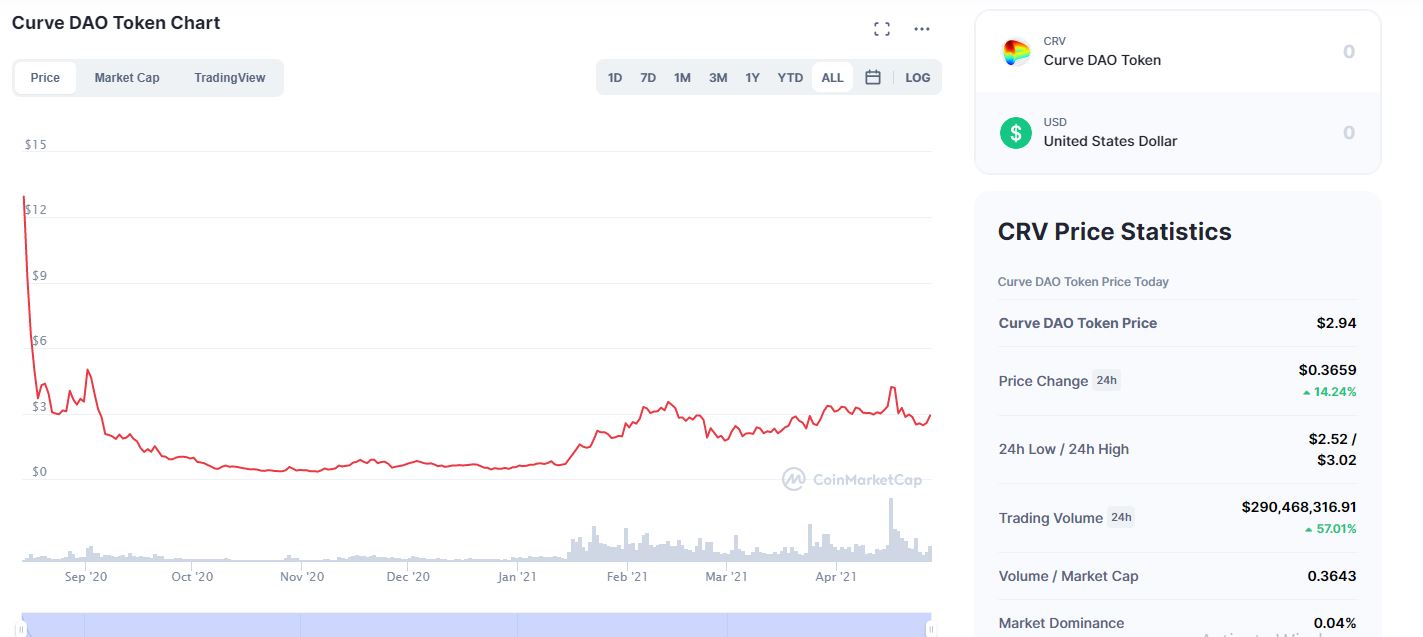The height and width of the screenshot is (637, 1423).
Task: Select the 7D time range
Action: pos(648,78)
